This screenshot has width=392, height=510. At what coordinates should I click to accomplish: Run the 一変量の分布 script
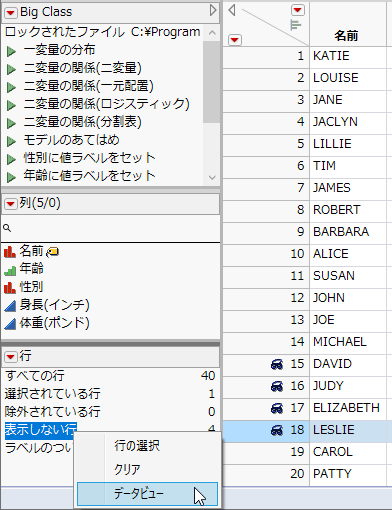[x=11, y=51]
